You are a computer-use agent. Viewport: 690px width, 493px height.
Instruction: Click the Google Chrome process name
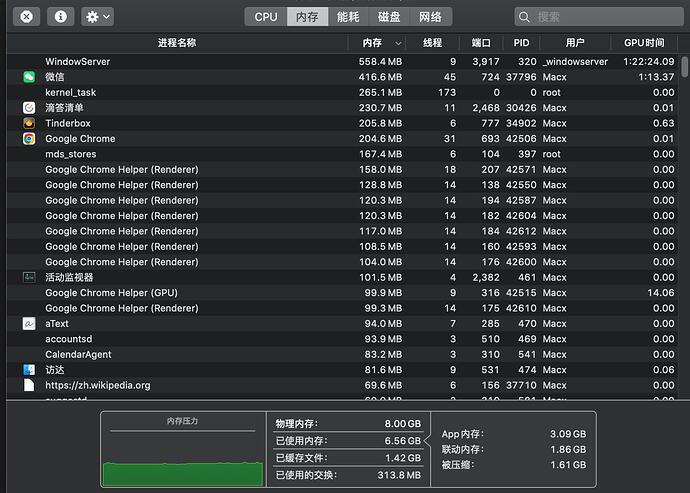80,139
